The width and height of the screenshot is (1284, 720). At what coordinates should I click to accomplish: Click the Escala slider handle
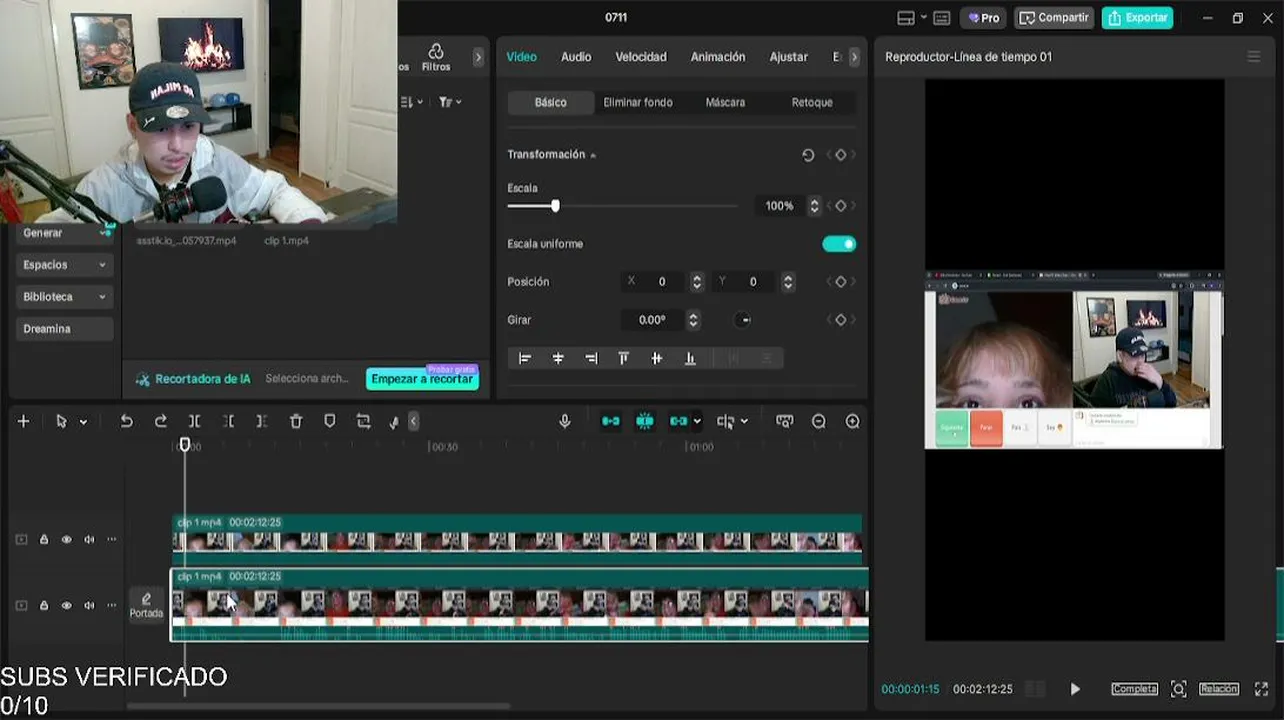555,206
